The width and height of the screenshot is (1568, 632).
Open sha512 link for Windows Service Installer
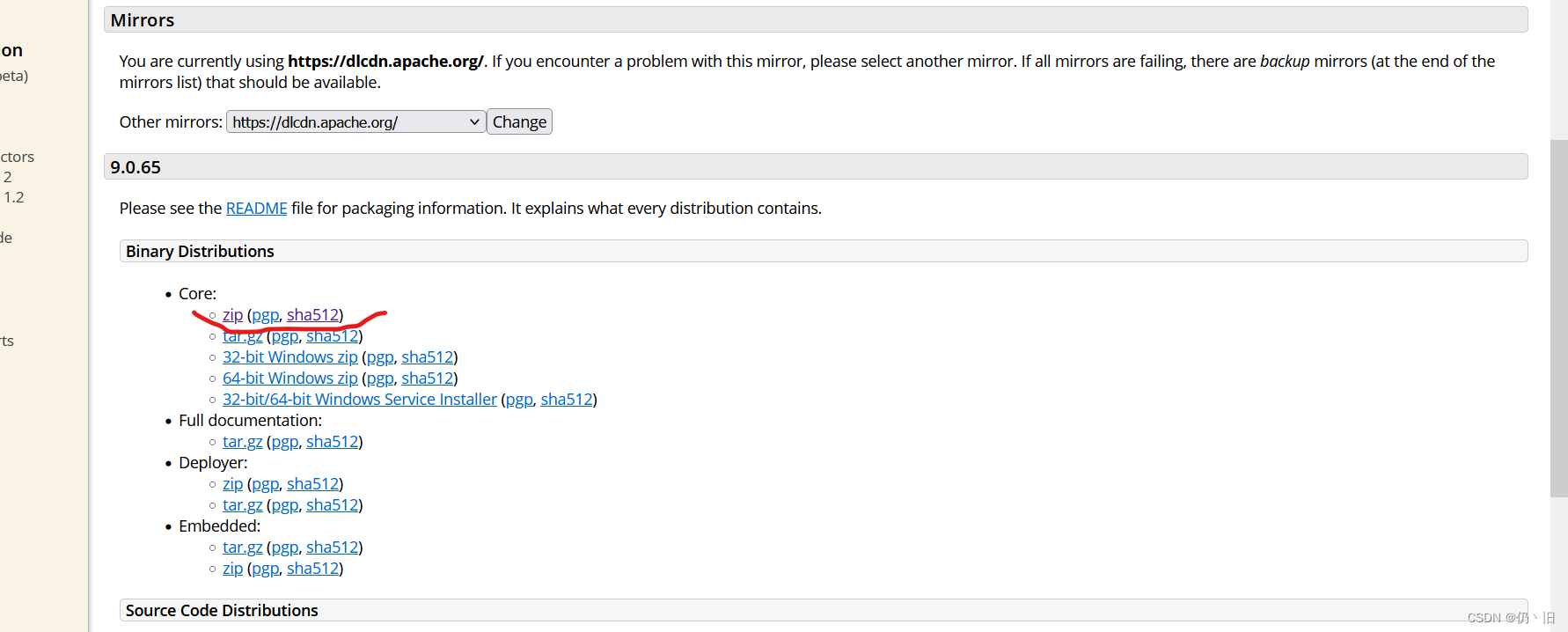click(567, 399)
